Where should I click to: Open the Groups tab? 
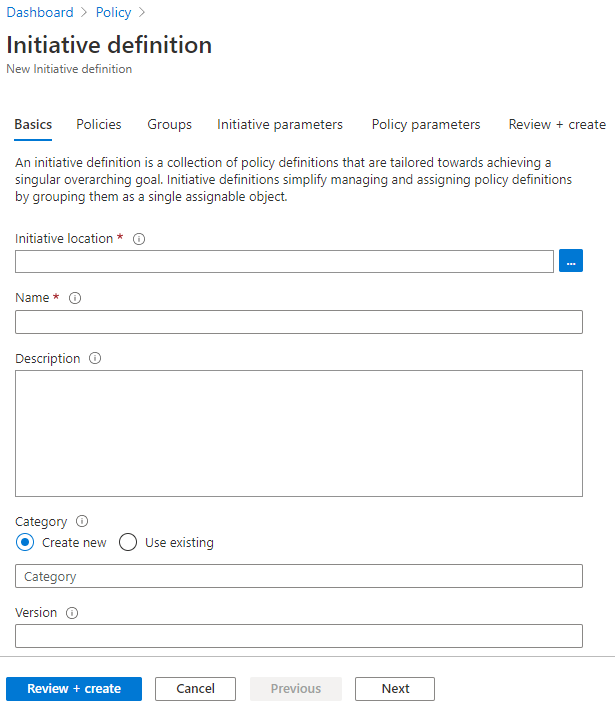(x=170, y=125)
